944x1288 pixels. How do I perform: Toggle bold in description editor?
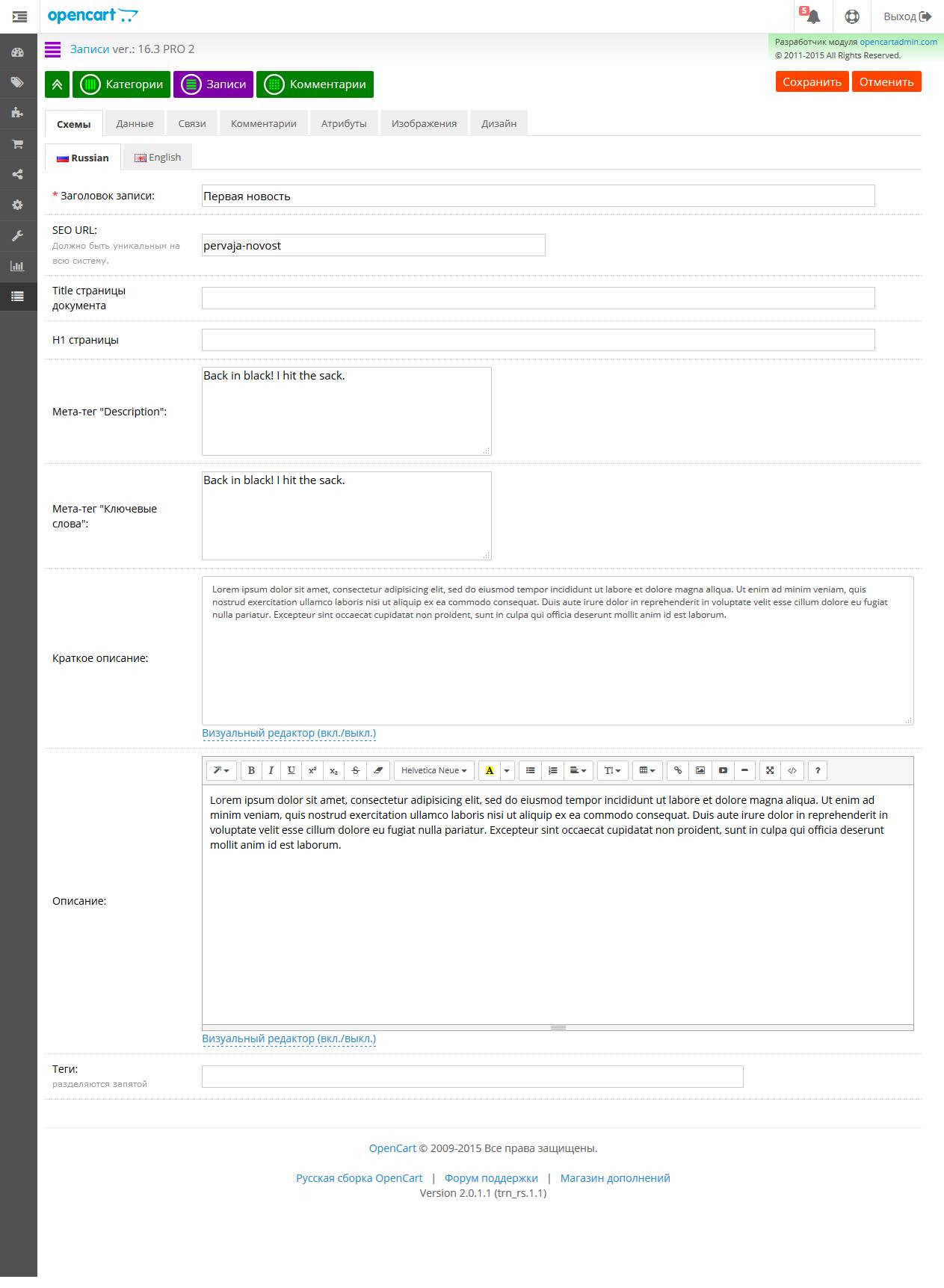[x=251, y=770]
